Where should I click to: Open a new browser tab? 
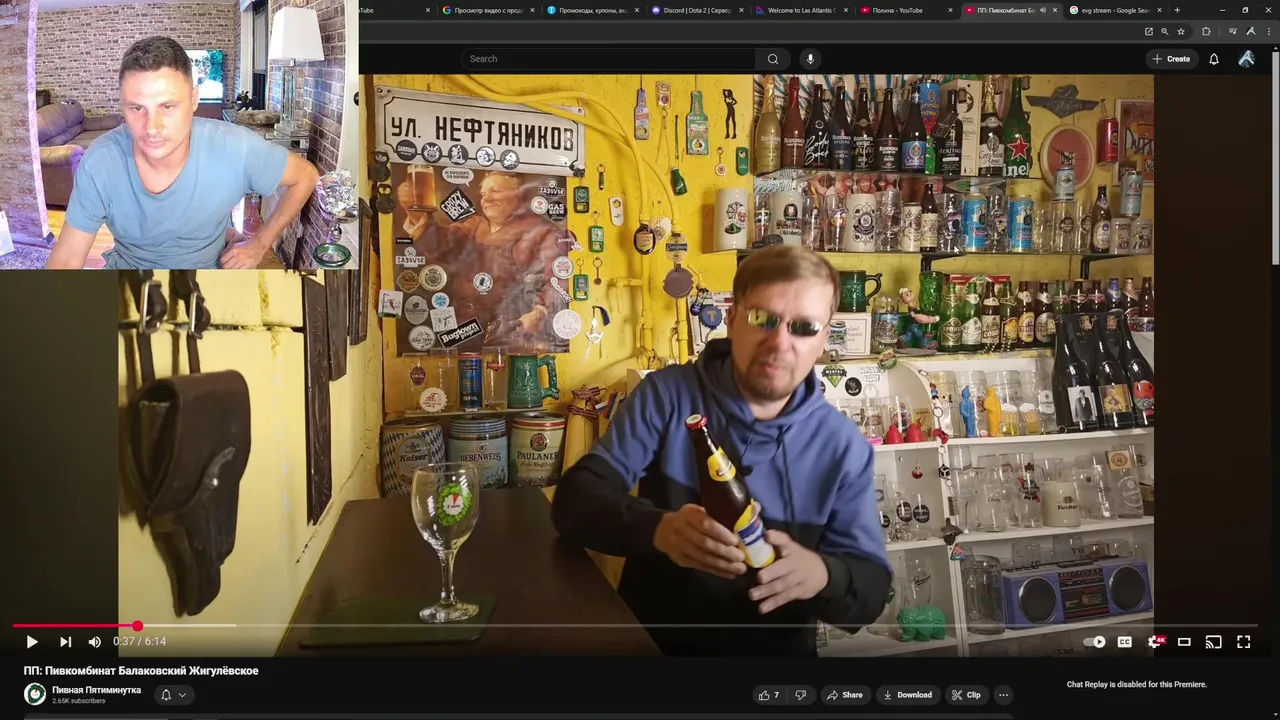click(x=1177, y=10)
